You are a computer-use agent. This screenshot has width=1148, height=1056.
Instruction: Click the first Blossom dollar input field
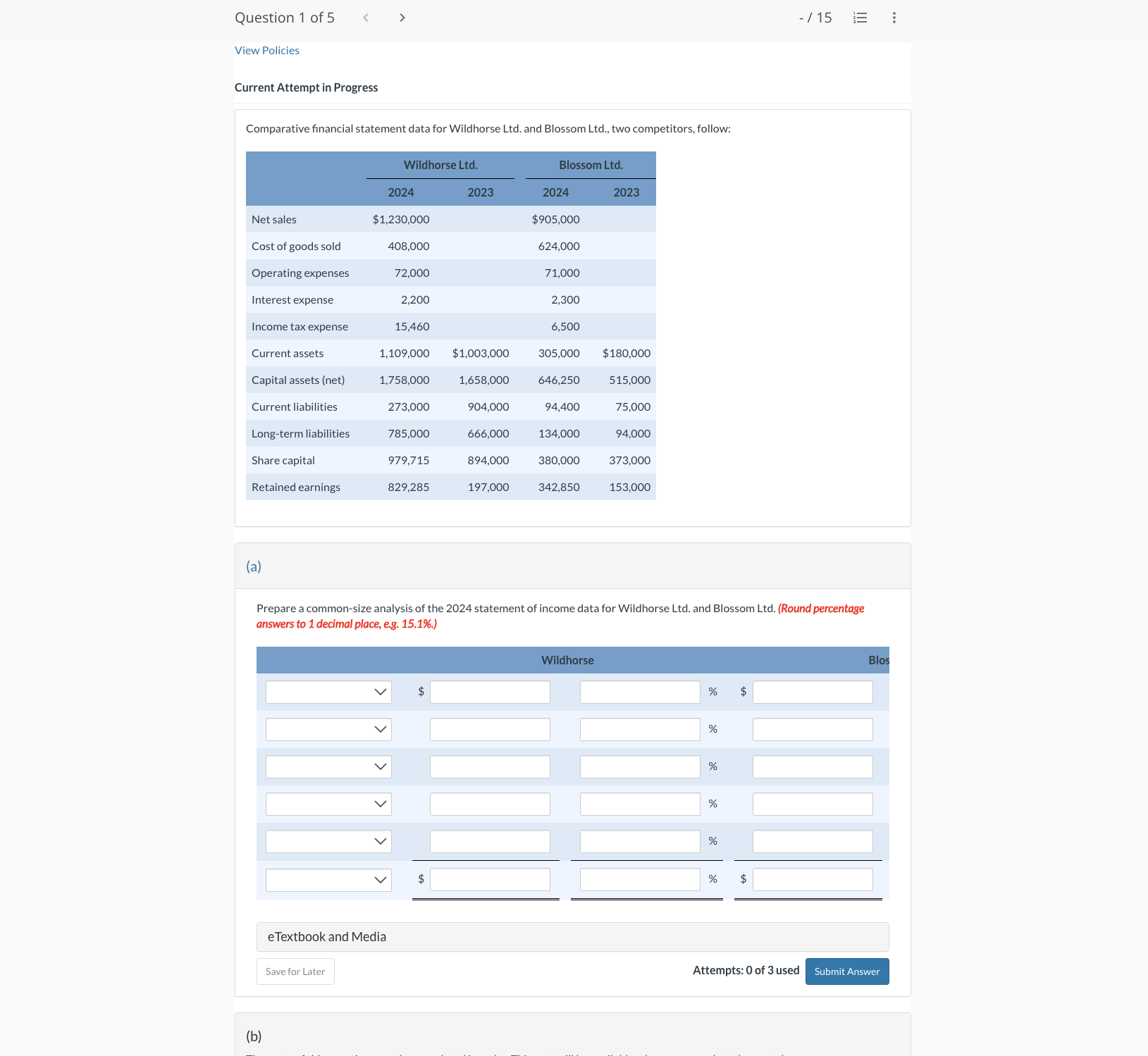tap(812, 692)
